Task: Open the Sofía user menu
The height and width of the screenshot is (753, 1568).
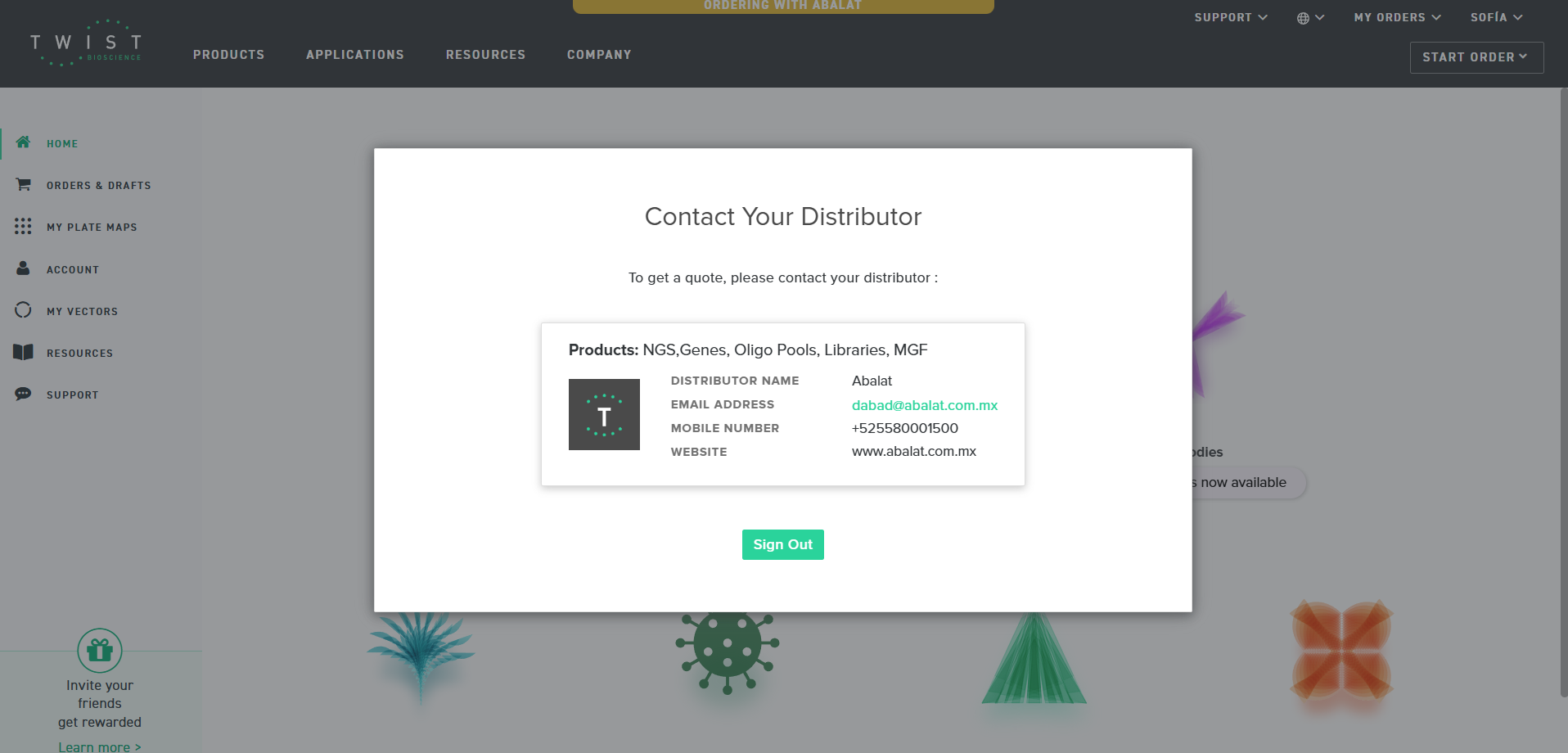Action: coord(1496,17)
